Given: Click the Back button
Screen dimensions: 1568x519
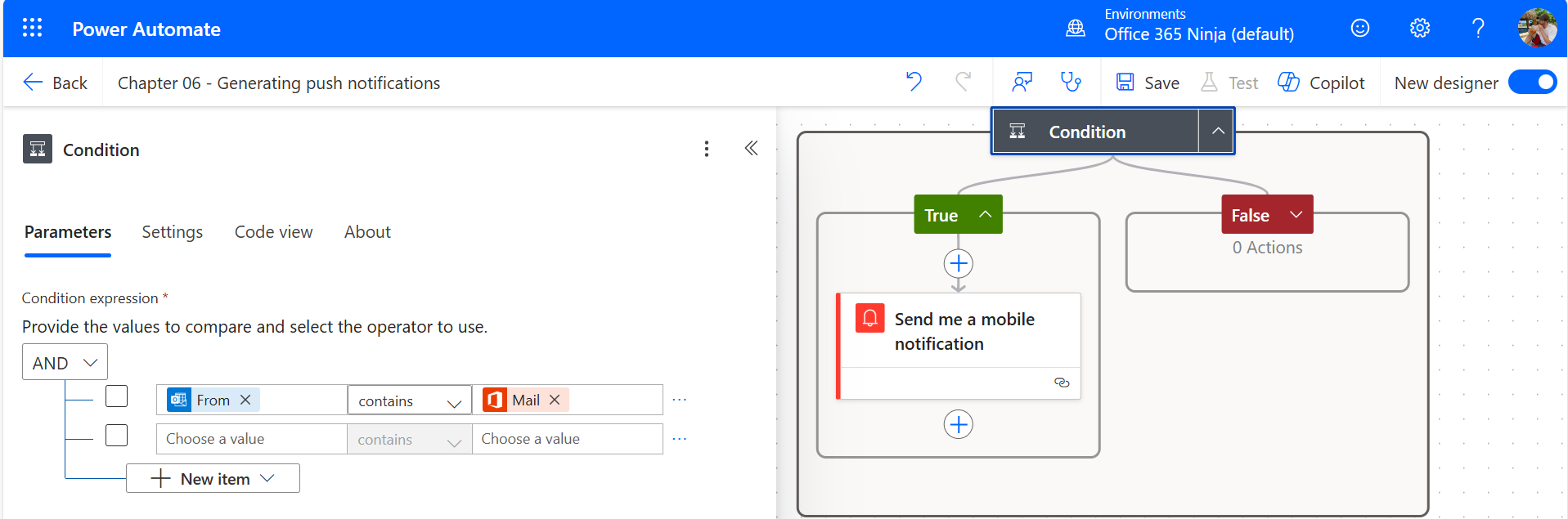Looking at the screenshot, I should (55, 83).
